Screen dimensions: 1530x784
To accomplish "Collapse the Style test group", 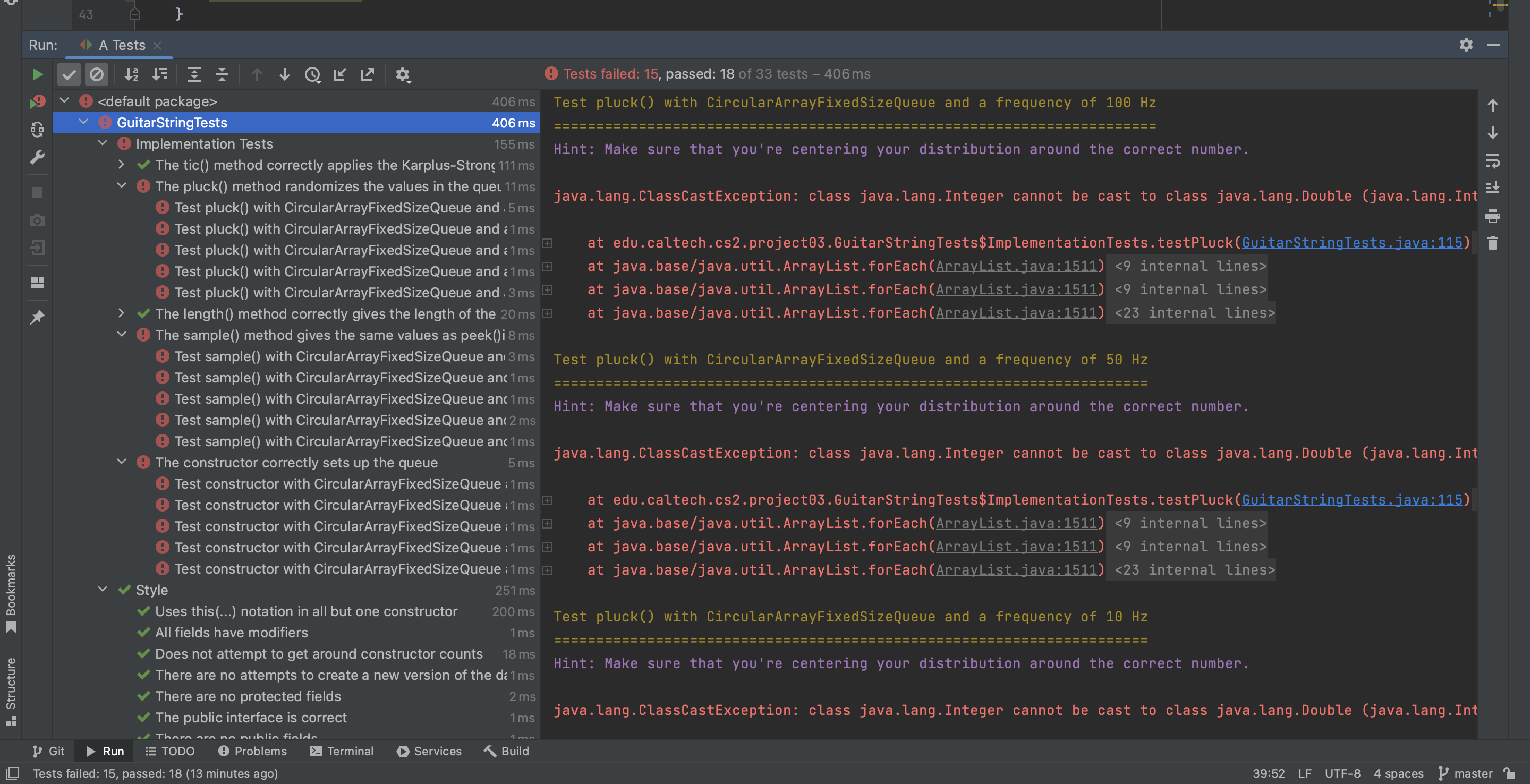I will [x=103, y=589].
